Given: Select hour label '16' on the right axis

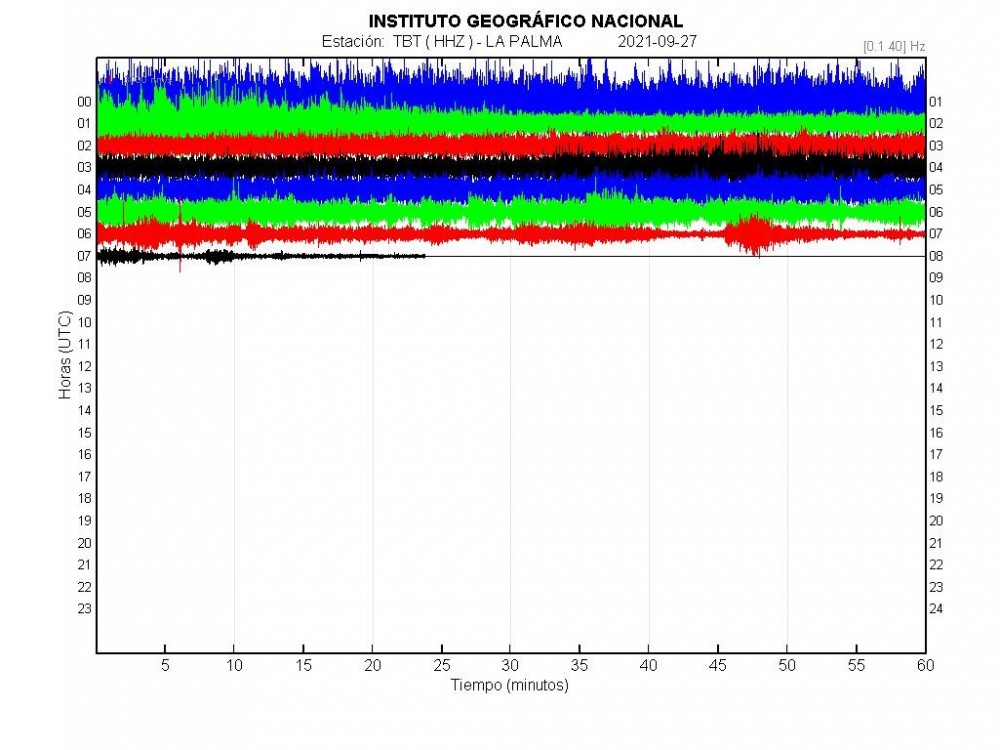Looking at the screenshot, I should click(x=937, y=432).
